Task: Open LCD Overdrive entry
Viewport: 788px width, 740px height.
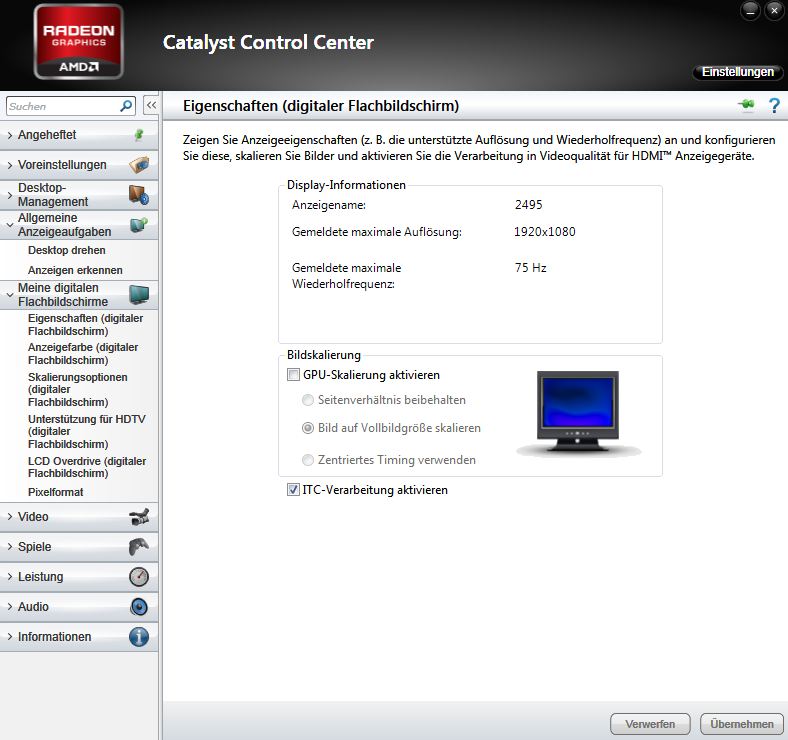Action: [x=87, y=467]
